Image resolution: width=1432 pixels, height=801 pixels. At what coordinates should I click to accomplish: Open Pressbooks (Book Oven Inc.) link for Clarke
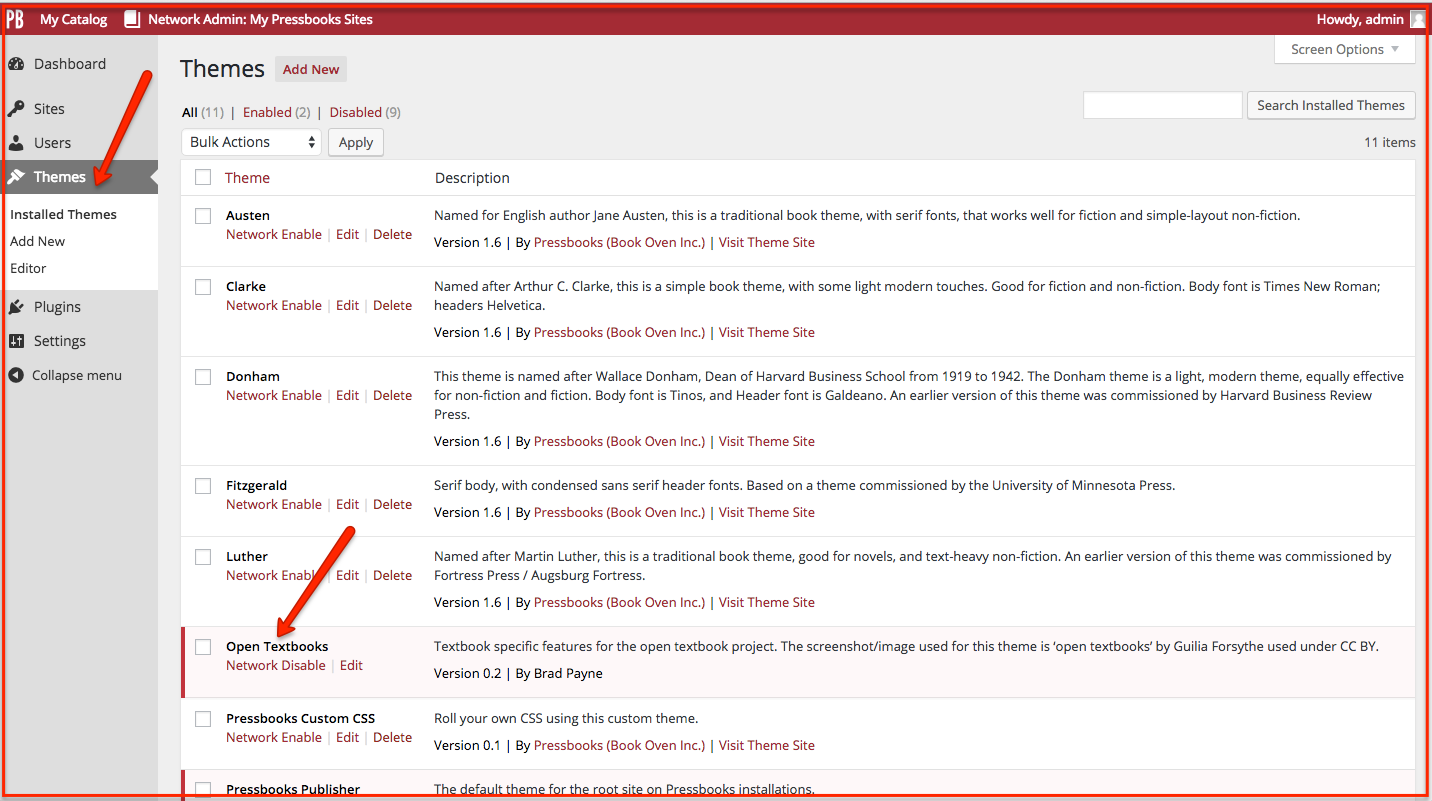pos(619,332)
